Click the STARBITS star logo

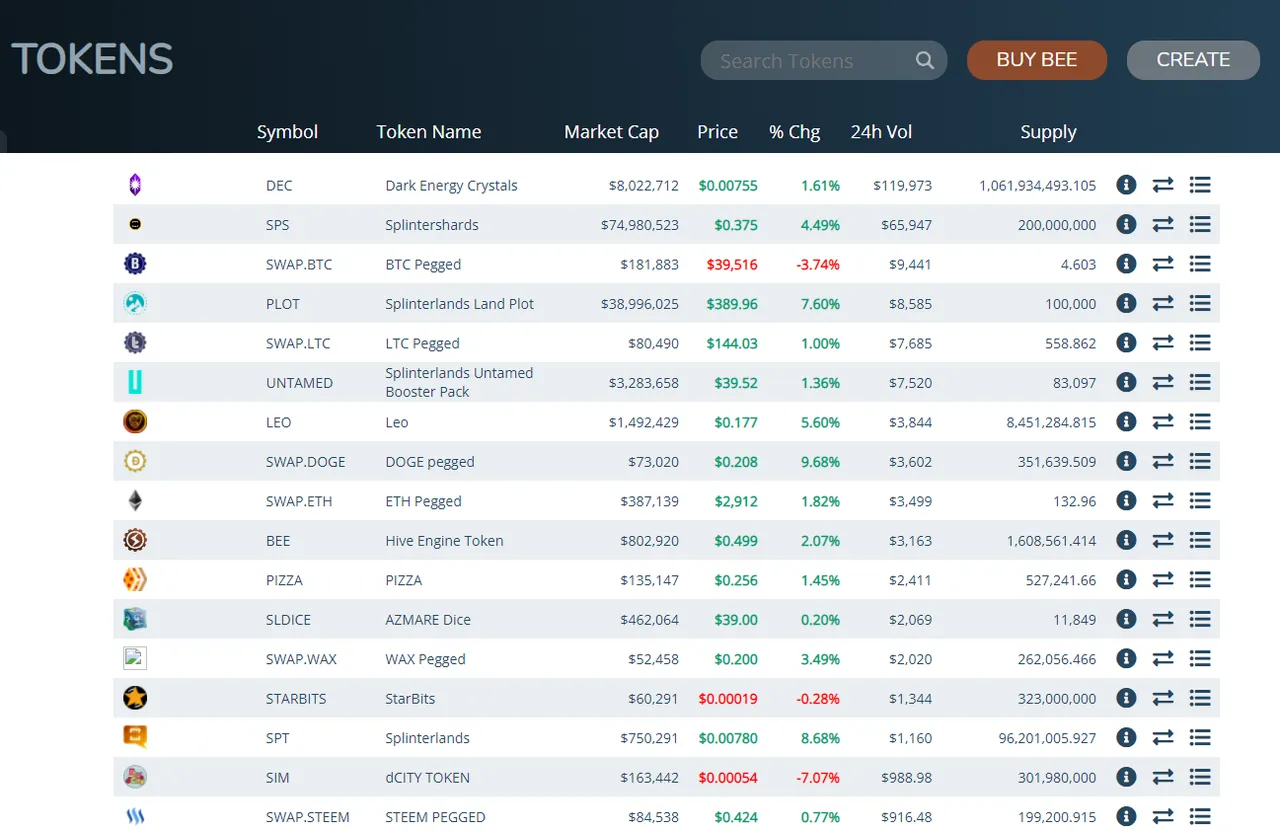(135, 698)
